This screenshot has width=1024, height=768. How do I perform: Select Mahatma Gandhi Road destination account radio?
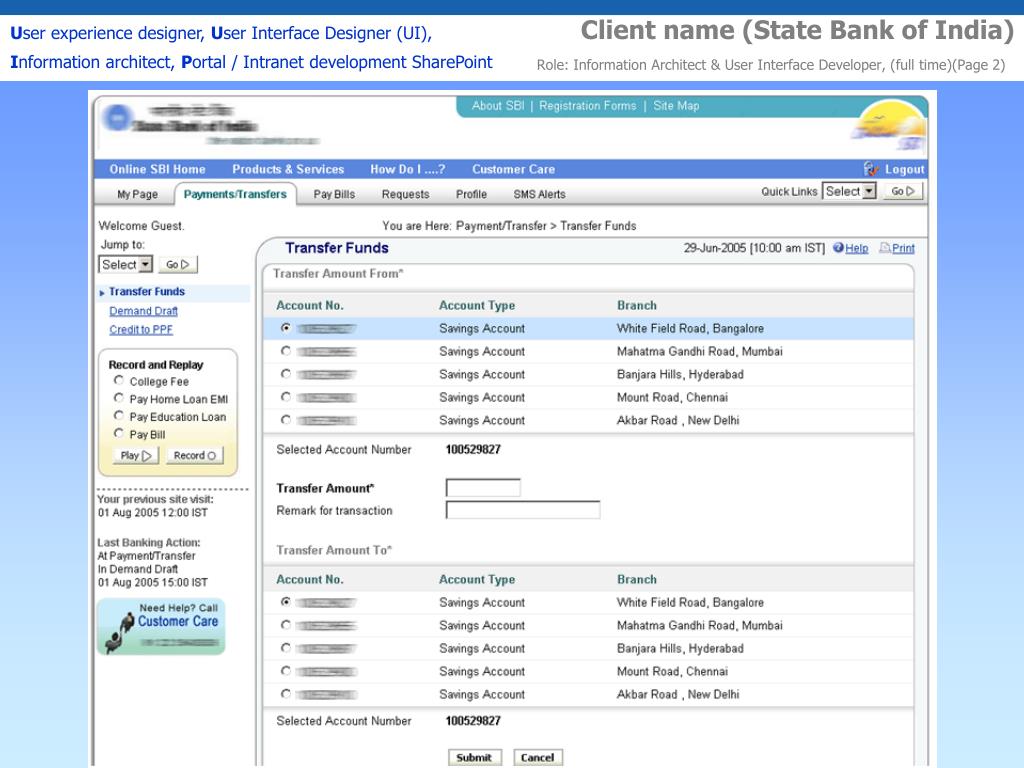tap(285, 625)
